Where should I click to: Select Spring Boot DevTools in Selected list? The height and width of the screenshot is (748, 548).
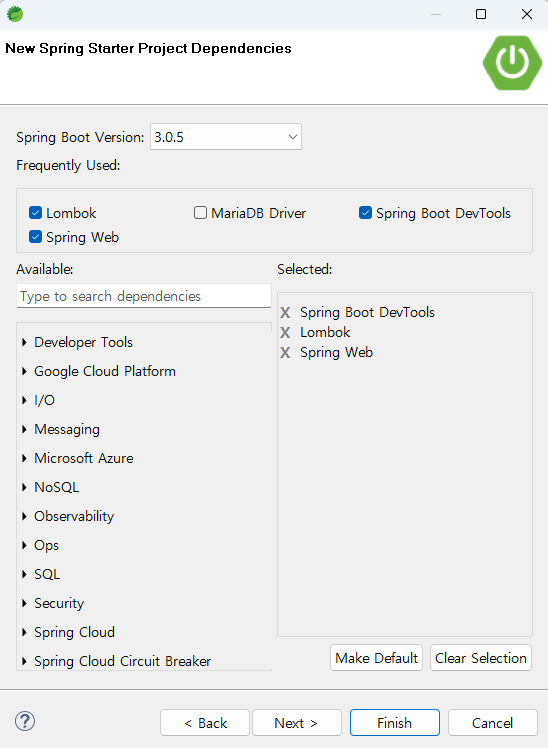pos(367,312)
